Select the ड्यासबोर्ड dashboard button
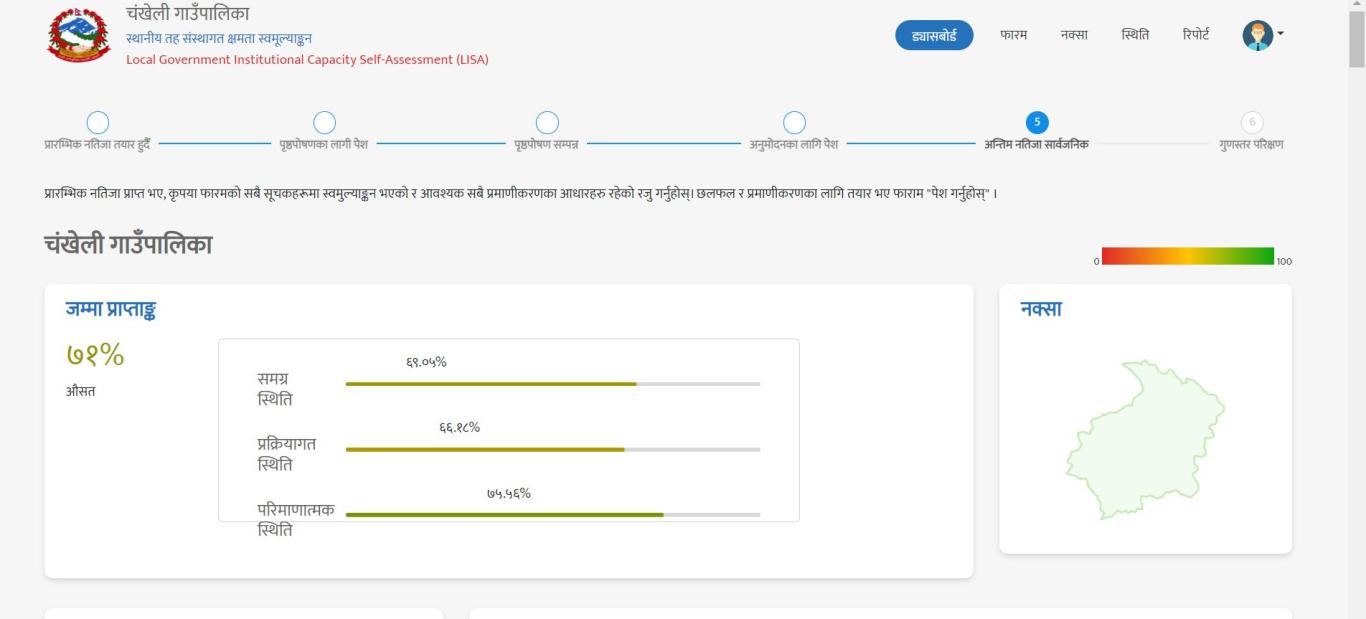The width and height of the screenshot is (1366, 619). pyautogui.click(x=934, y=35)
